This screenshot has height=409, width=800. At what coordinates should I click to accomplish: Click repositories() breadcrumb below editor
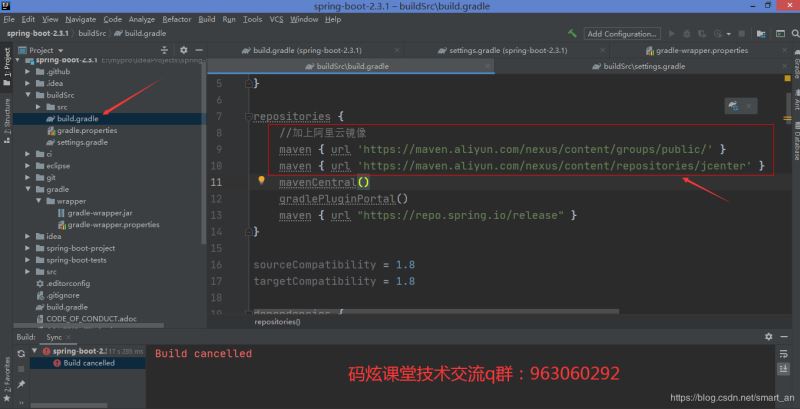278,322
